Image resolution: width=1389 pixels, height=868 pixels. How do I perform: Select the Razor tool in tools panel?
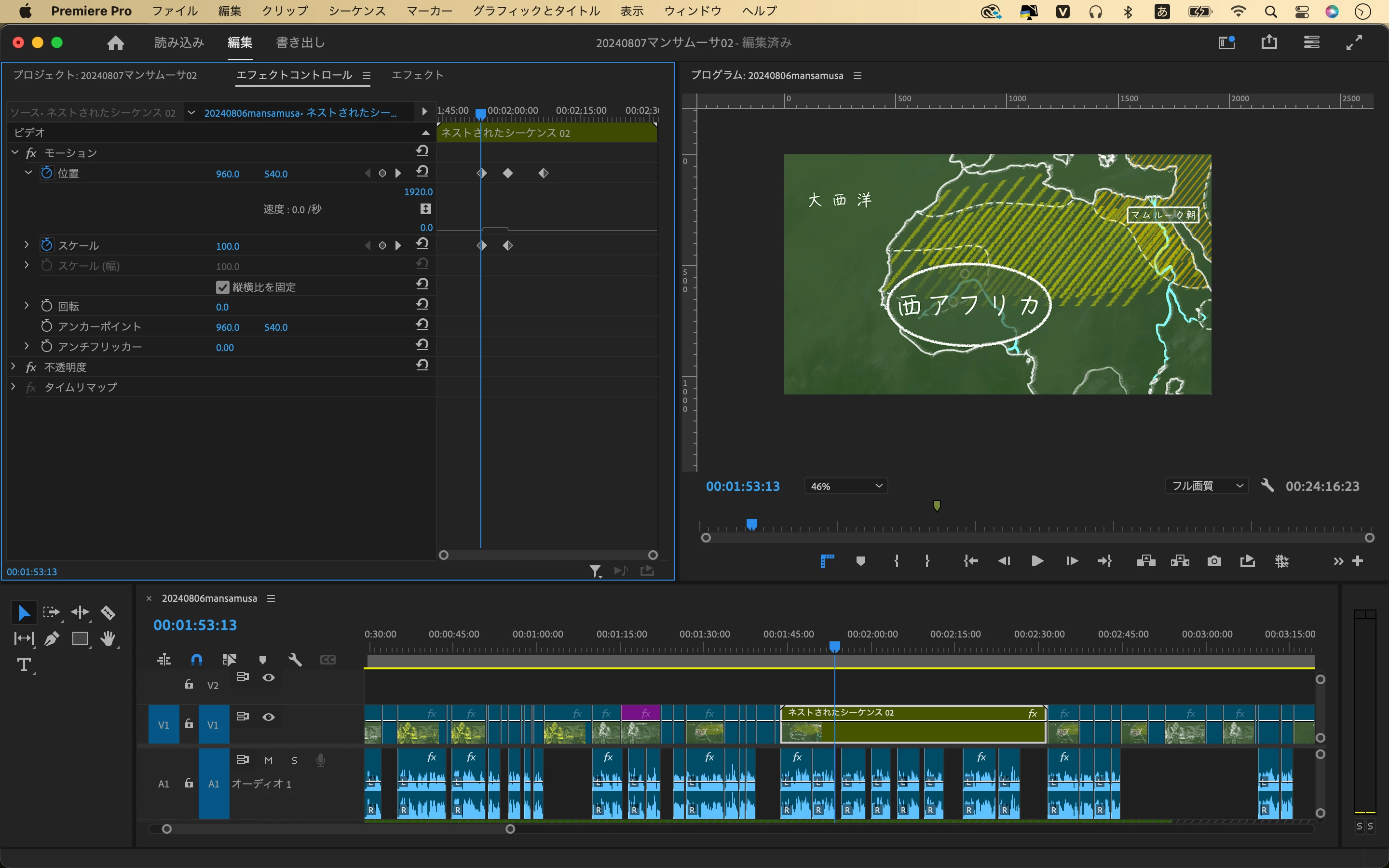pos(108,612)
